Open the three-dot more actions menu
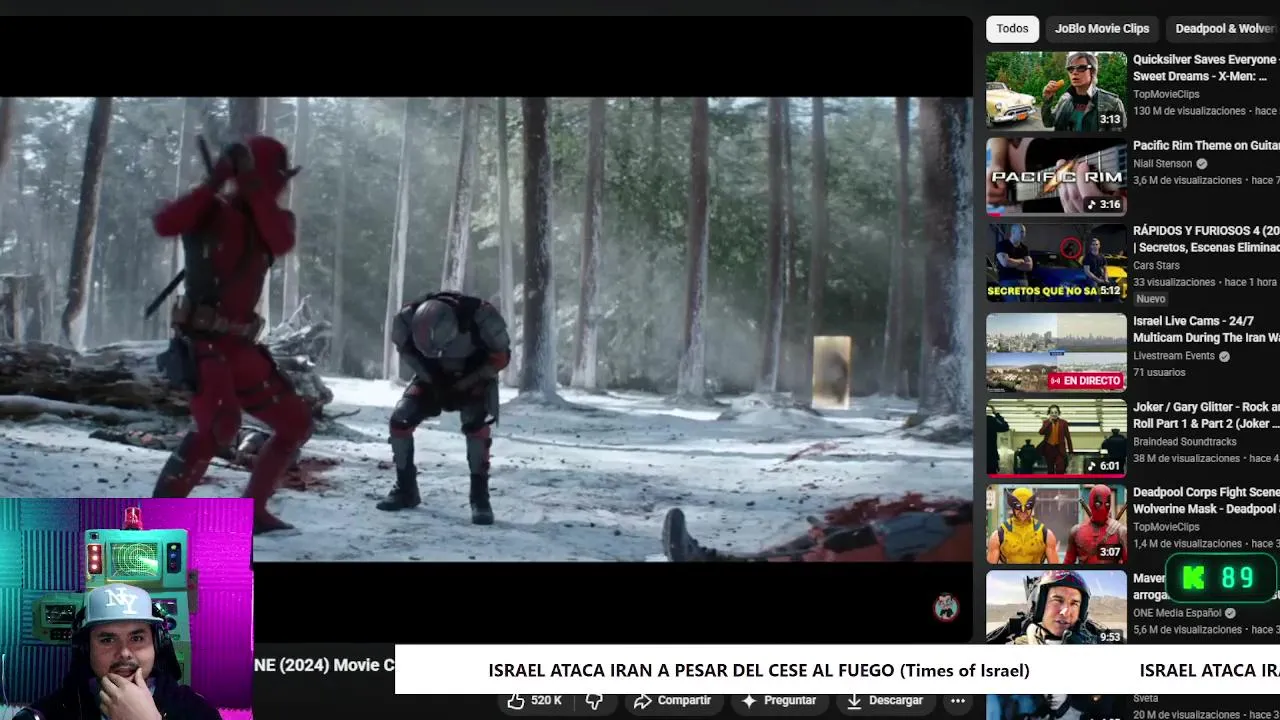Screen dimensions: 1280x720 click(957, 701)
